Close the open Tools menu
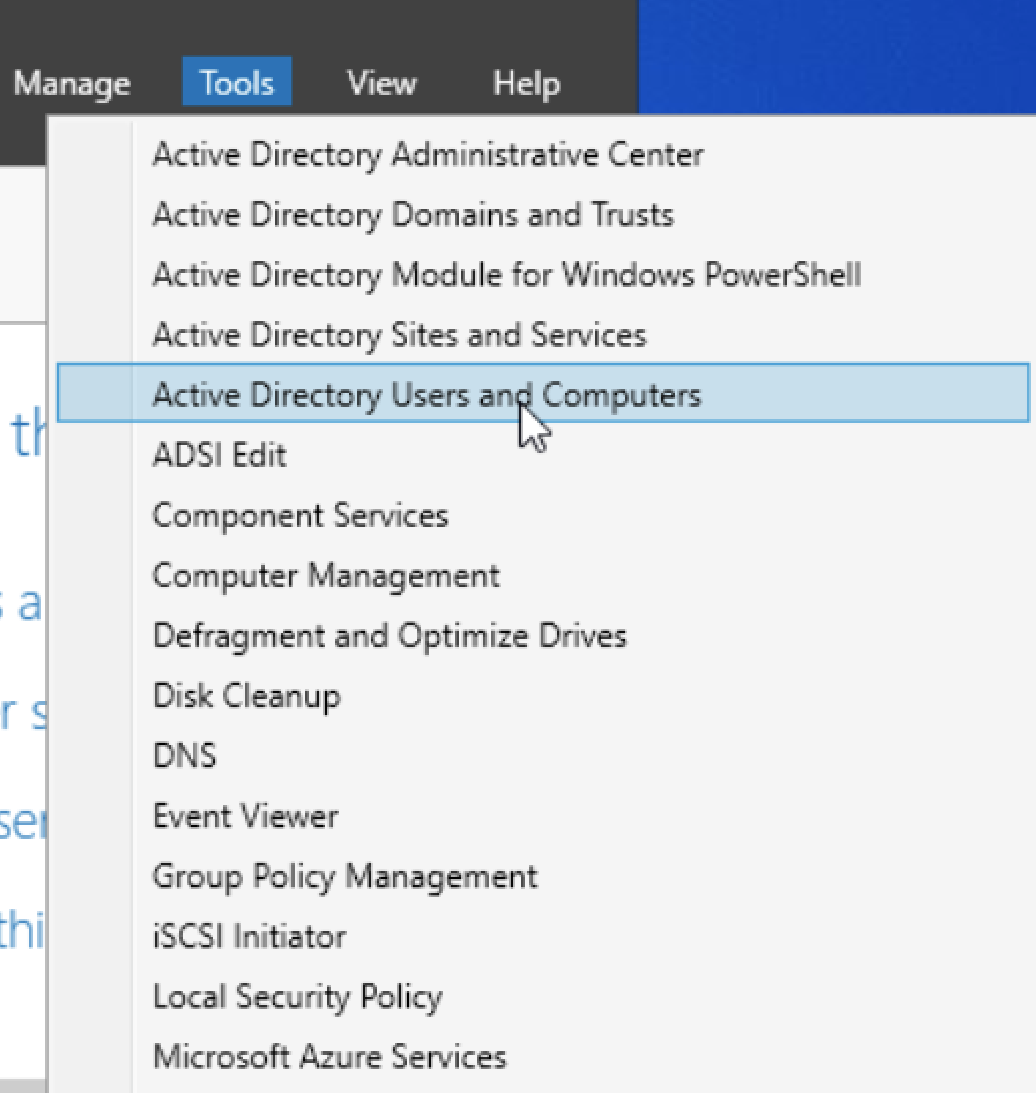Viewport: 1036px width, 1093px height. 236,82
